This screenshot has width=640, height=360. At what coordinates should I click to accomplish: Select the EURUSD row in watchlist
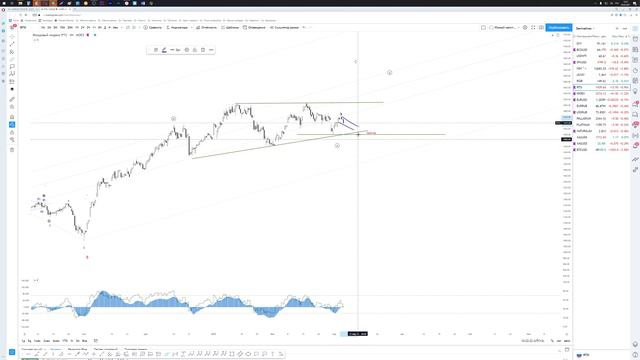601,100
